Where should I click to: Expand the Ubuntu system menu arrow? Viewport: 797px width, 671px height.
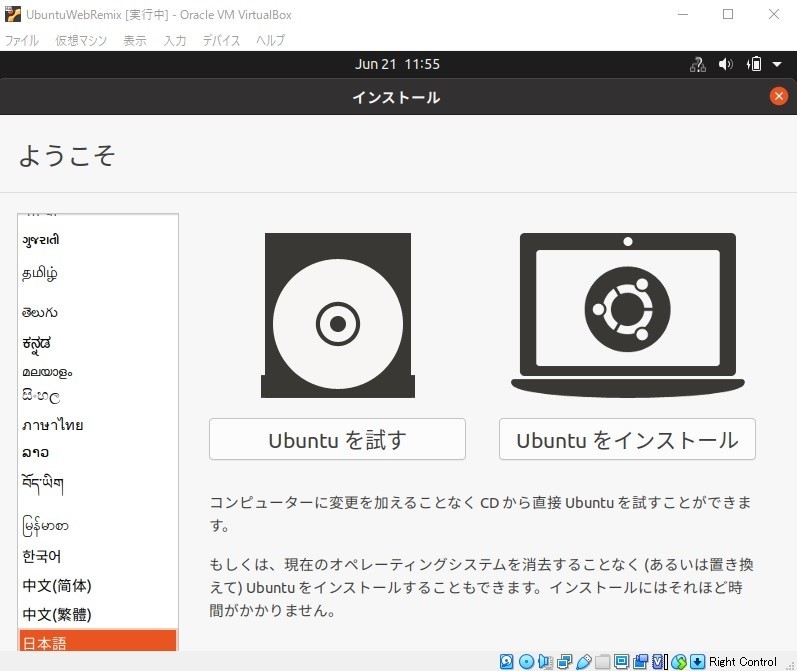pos(777,65)
